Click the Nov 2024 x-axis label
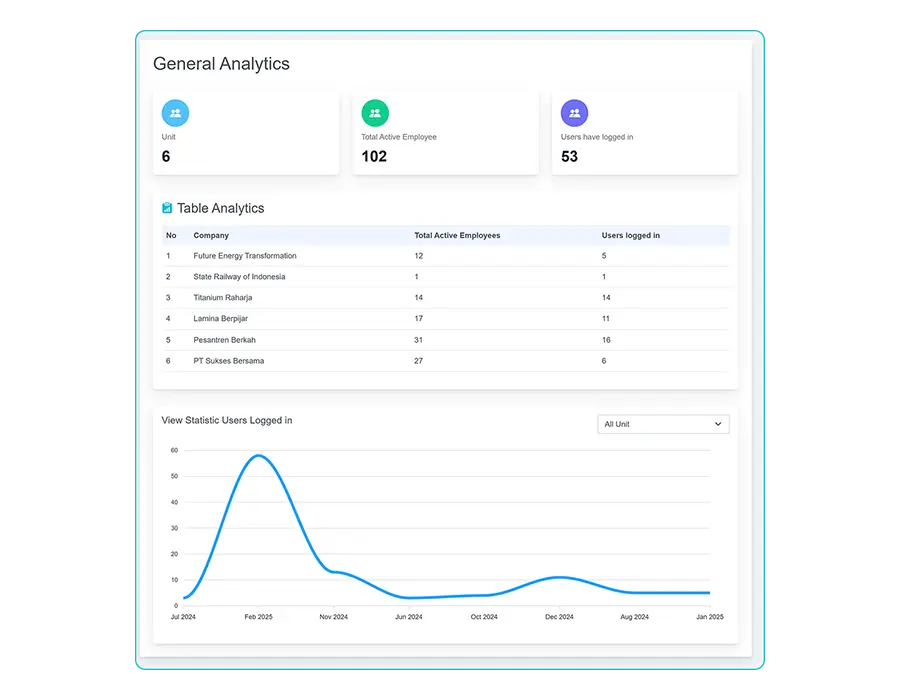Screen dimensions: 900x700 [x=333, y=617]
